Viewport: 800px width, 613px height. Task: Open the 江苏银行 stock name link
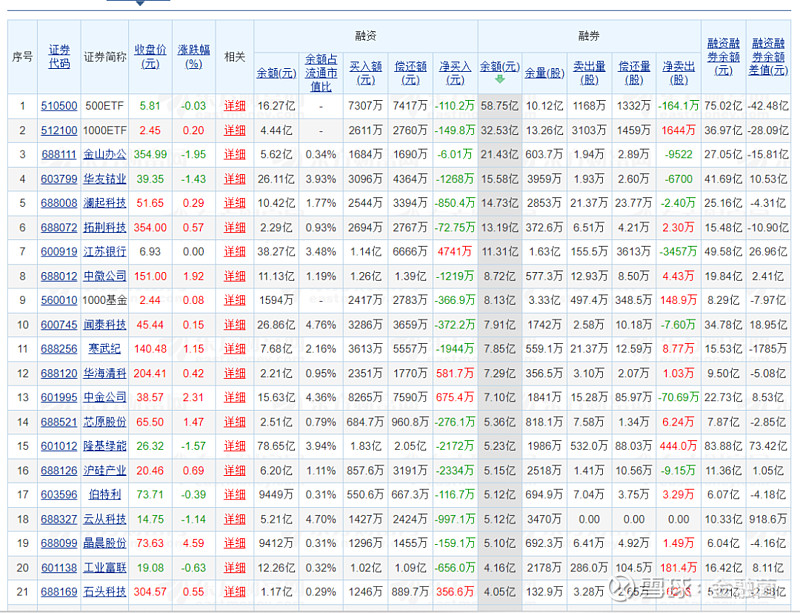[x=105, y=252]
